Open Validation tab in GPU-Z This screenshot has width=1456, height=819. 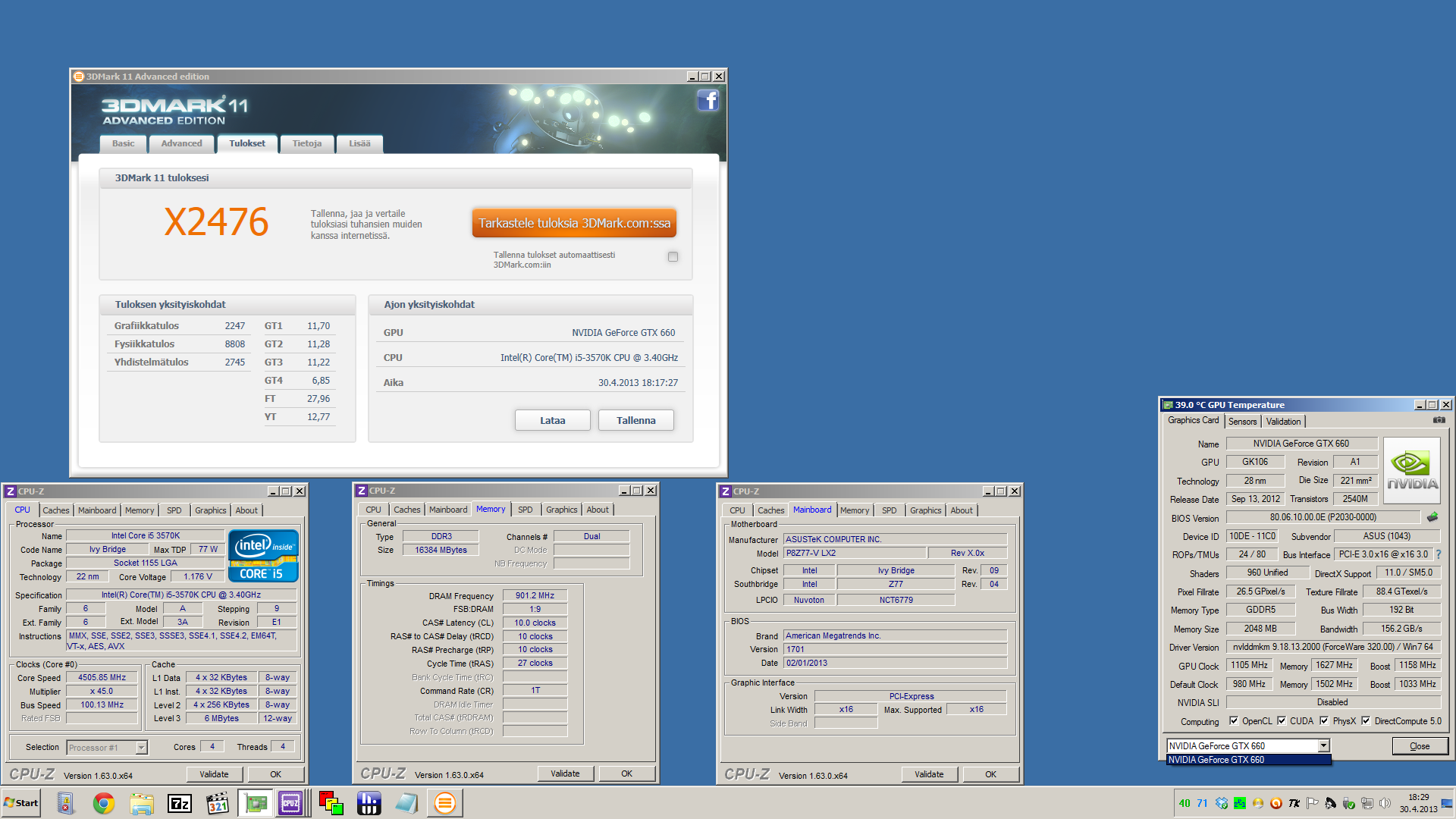[x=1283, y=422]
